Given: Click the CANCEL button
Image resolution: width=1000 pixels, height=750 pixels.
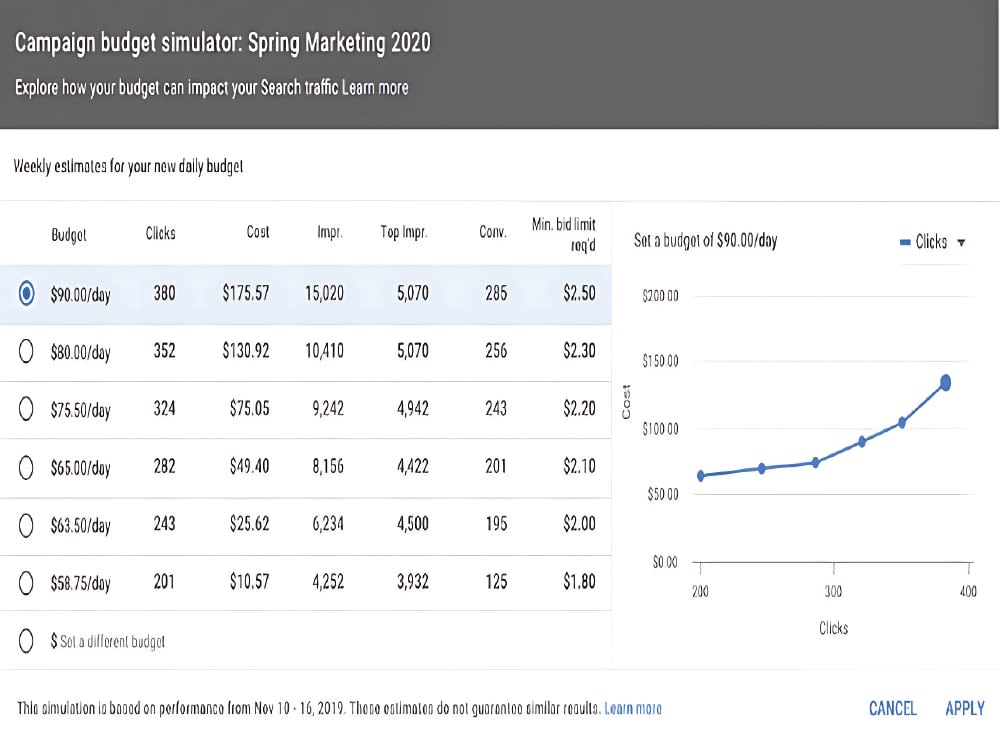Looking at the screenshot, I should (892, 708).
